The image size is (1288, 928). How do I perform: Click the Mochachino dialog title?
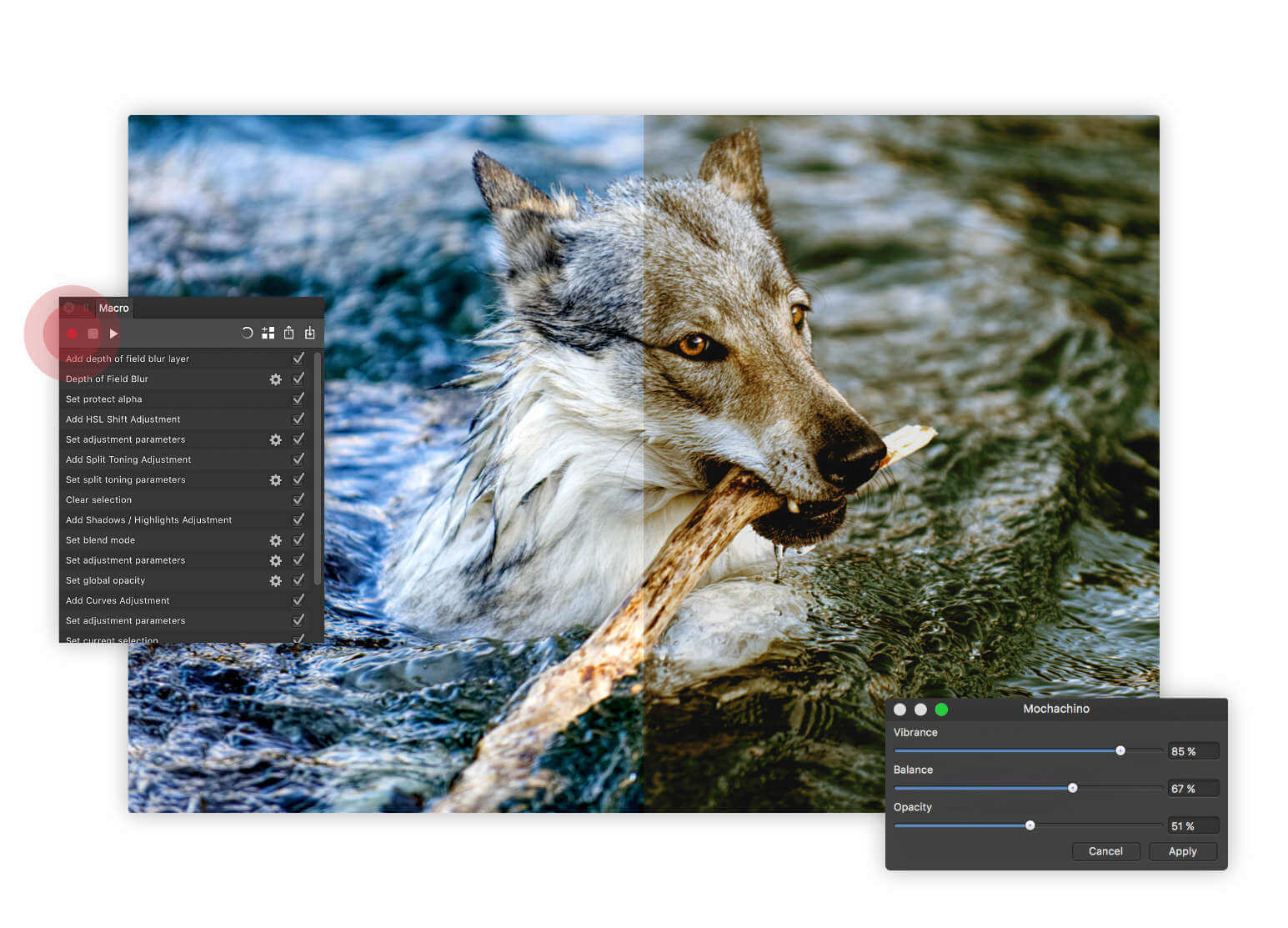click(1056, 709)
